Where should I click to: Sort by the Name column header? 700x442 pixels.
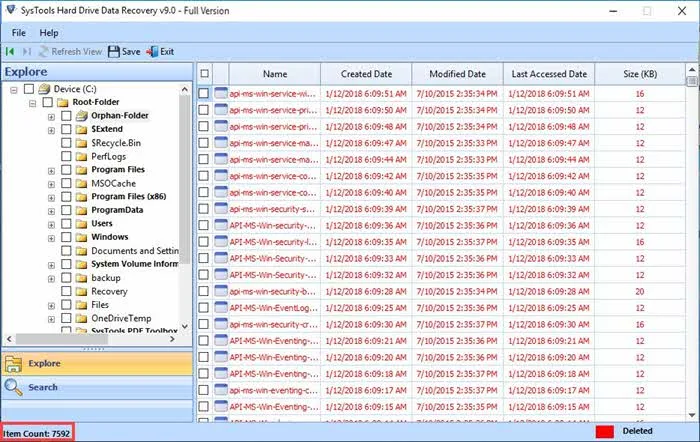point(275,74)
